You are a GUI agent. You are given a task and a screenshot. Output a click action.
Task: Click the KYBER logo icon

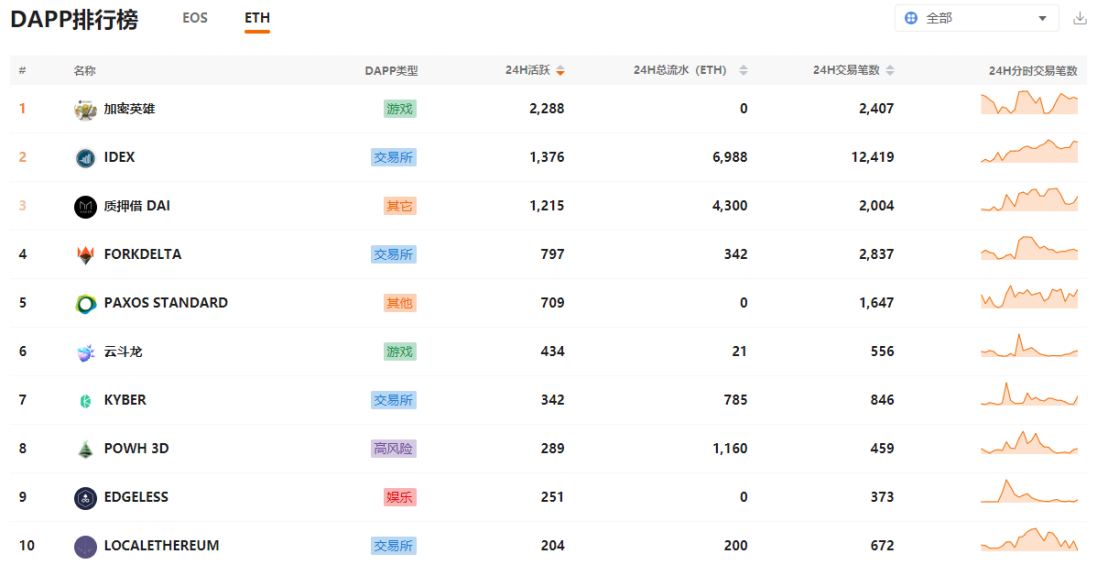pyautogui.click(x=86, y=401)
